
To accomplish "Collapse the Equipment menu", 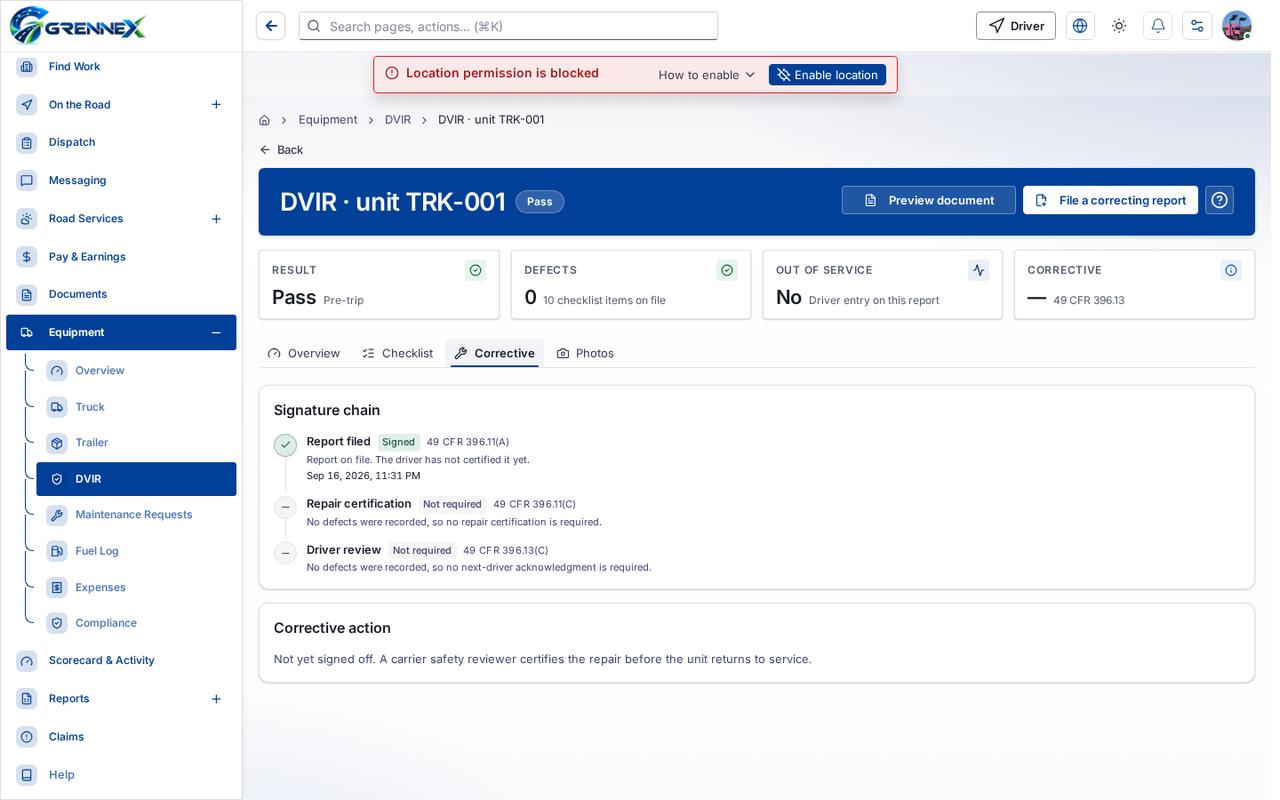I will [216, 333].
